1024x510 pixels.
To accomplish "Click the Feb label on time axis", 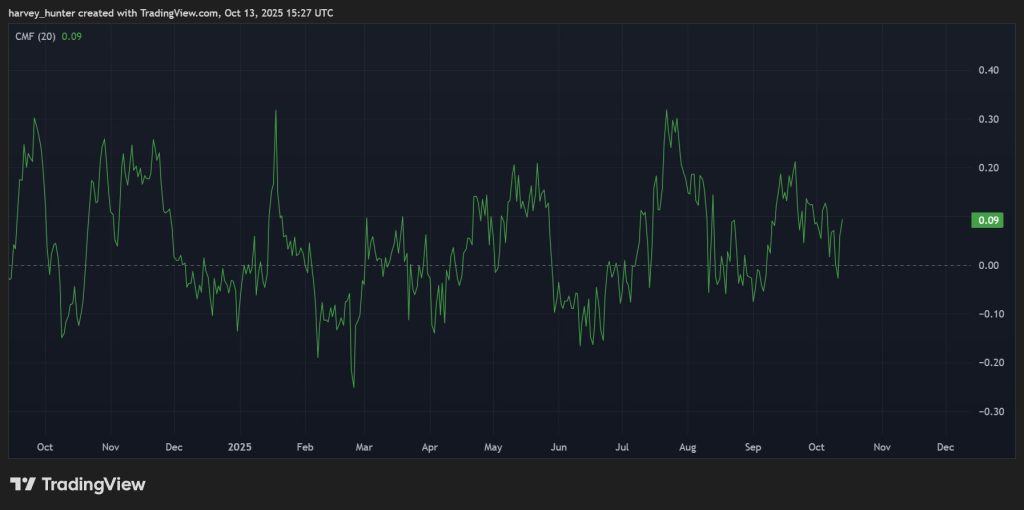I will pos(306,447).
